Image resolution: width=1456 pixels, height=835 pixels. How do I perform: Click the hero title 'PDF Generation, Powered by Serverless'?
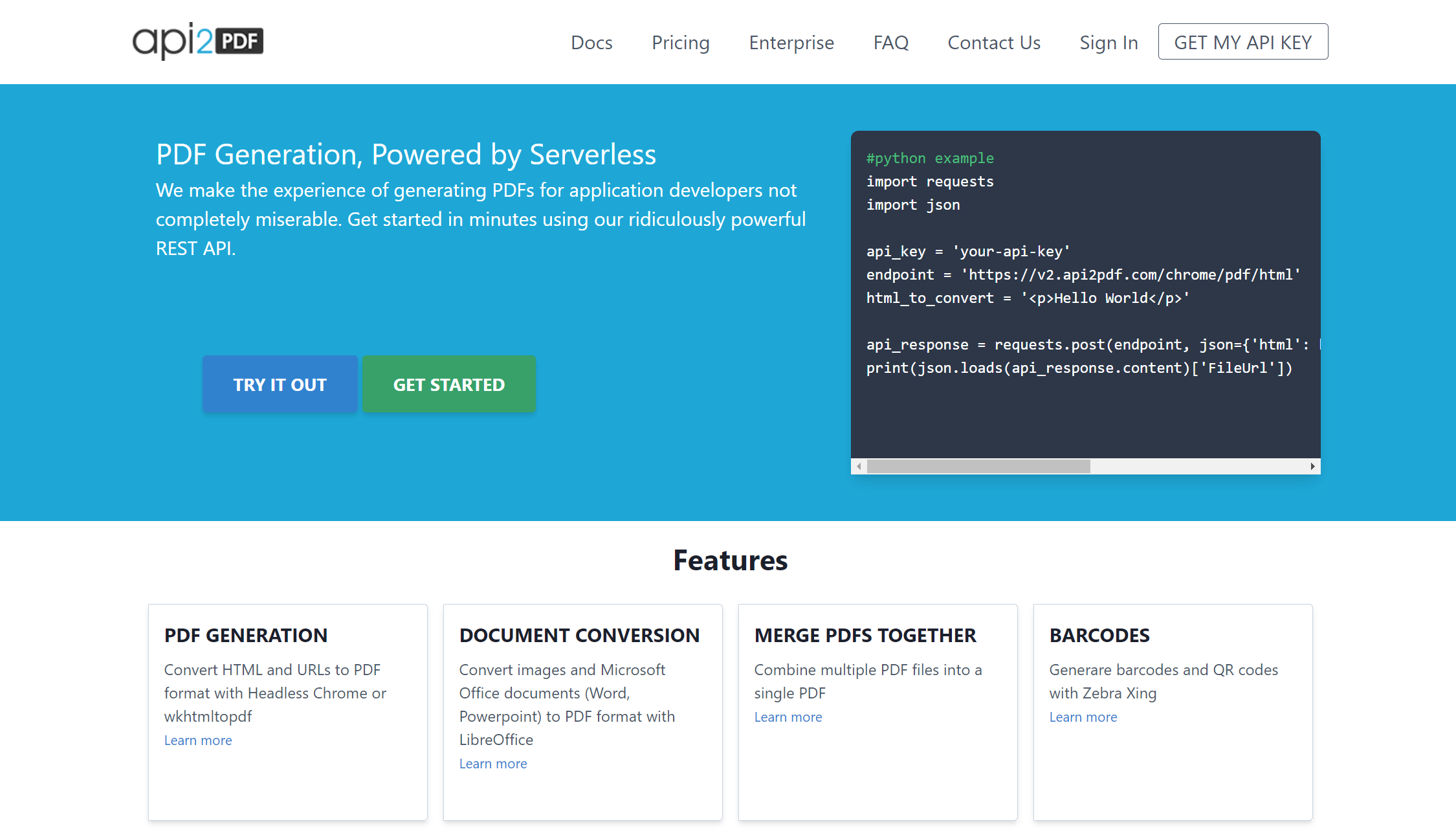click(406, 154)
